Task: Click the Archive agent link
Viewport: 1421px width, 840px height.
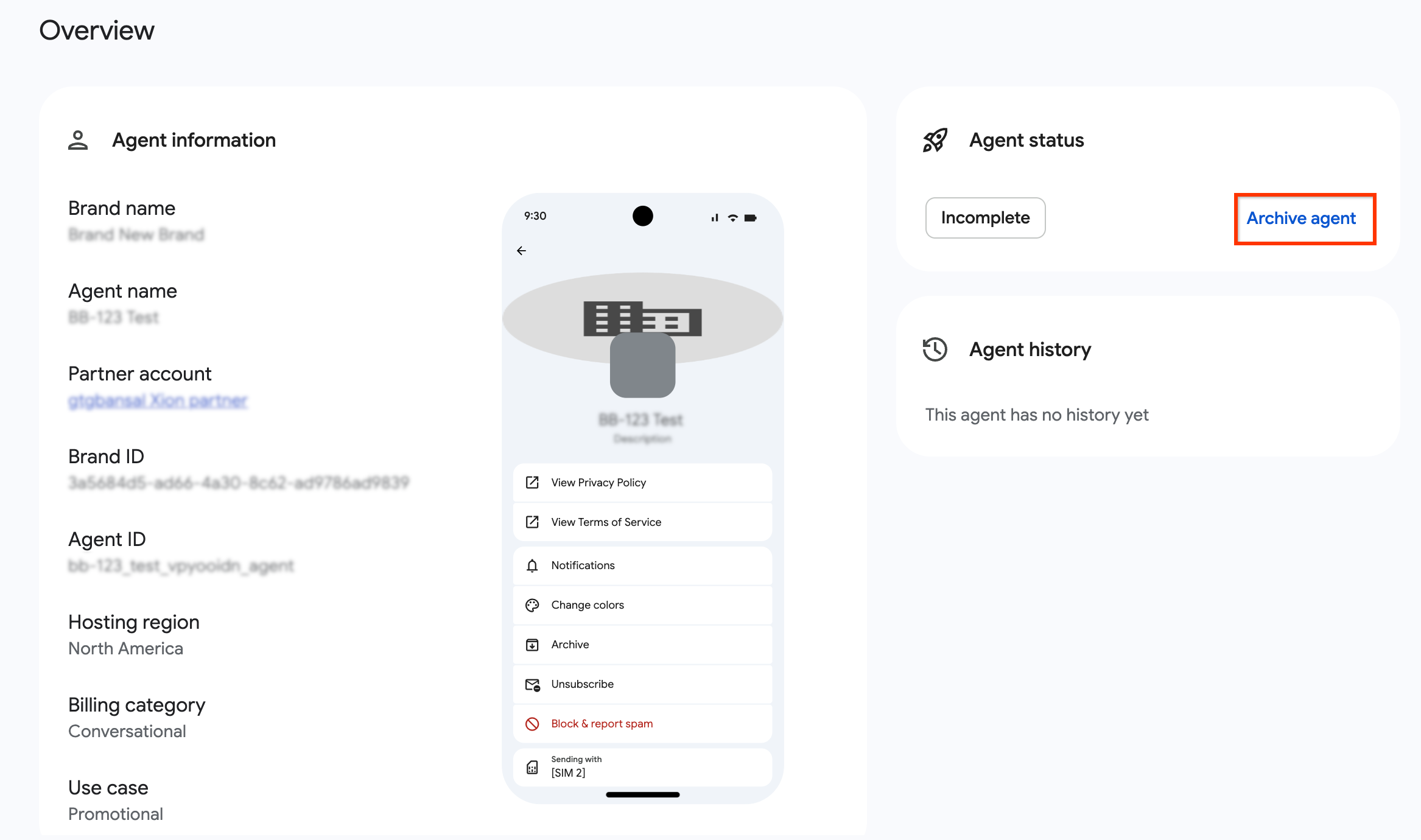Action: click(x=1302, y=219)
